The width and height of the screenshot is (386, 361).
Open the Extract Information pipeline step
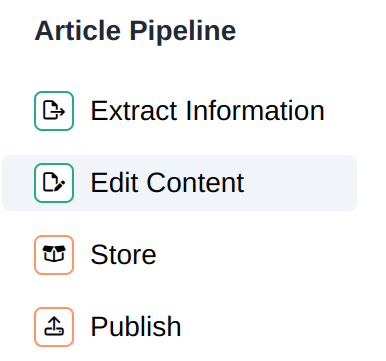click(180, 111)
